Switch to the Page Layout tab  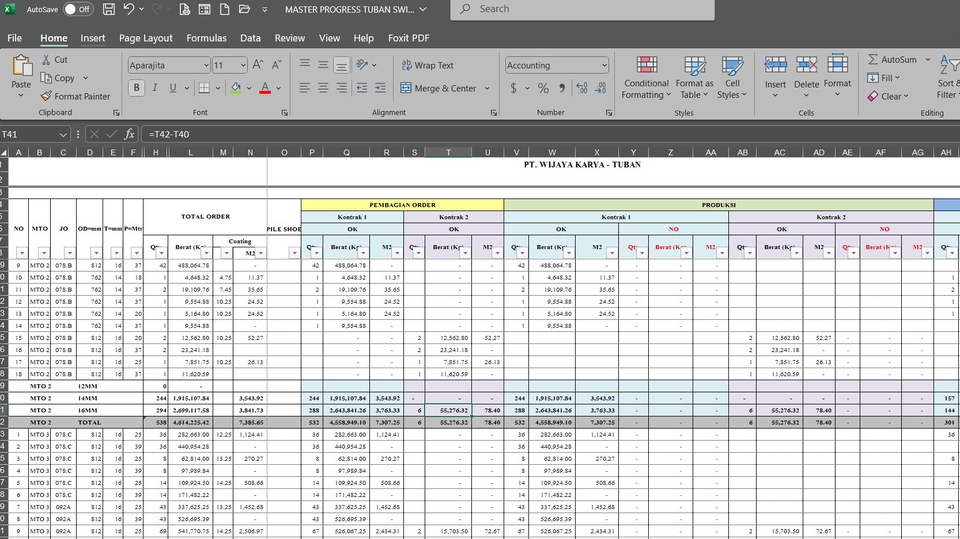click(x=146, y=38)
